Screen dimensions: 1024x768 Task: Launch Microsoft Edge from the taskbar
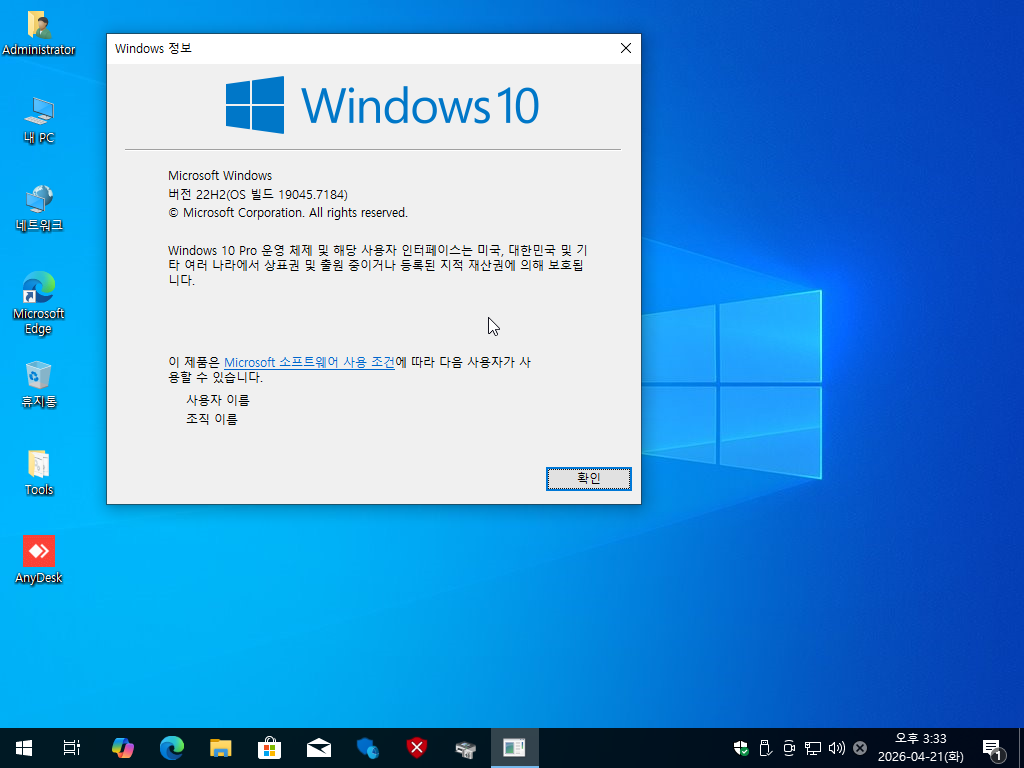[172, 748]
